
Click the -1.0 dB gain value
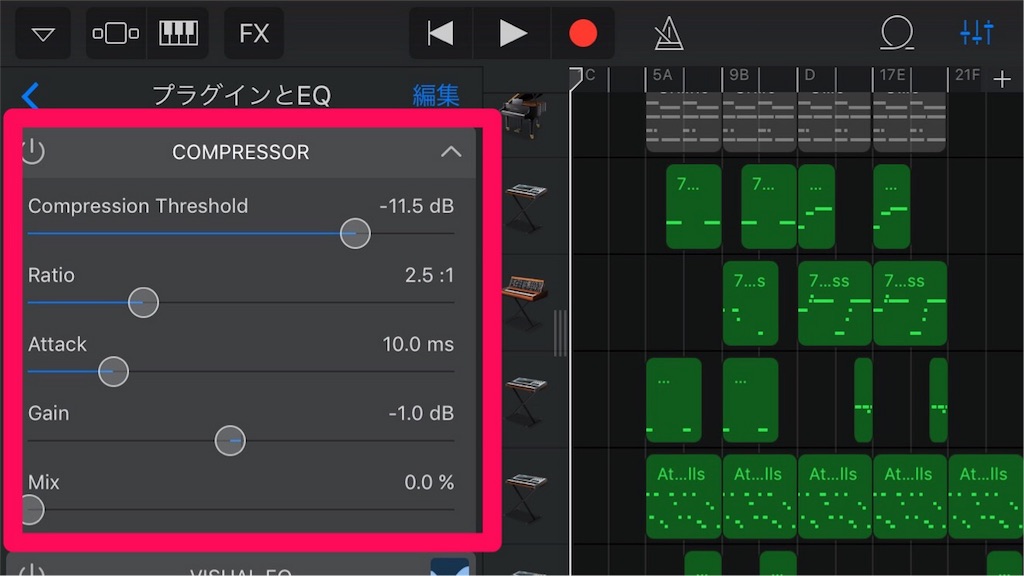click(x=421, y=413)
